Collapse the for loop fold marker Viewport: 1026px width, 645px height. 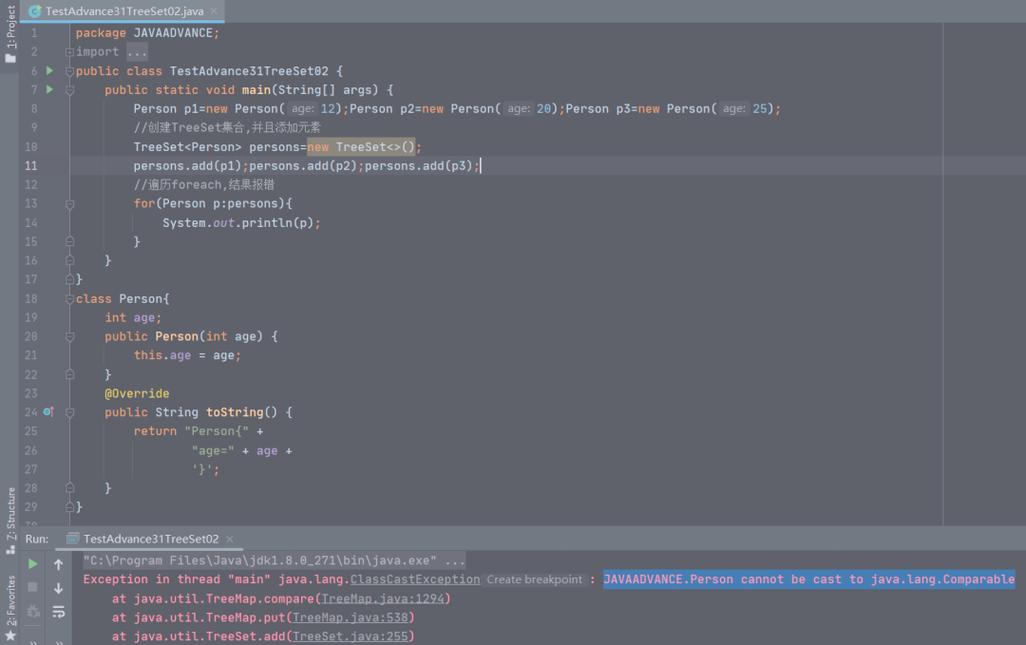tap(69, 204)
